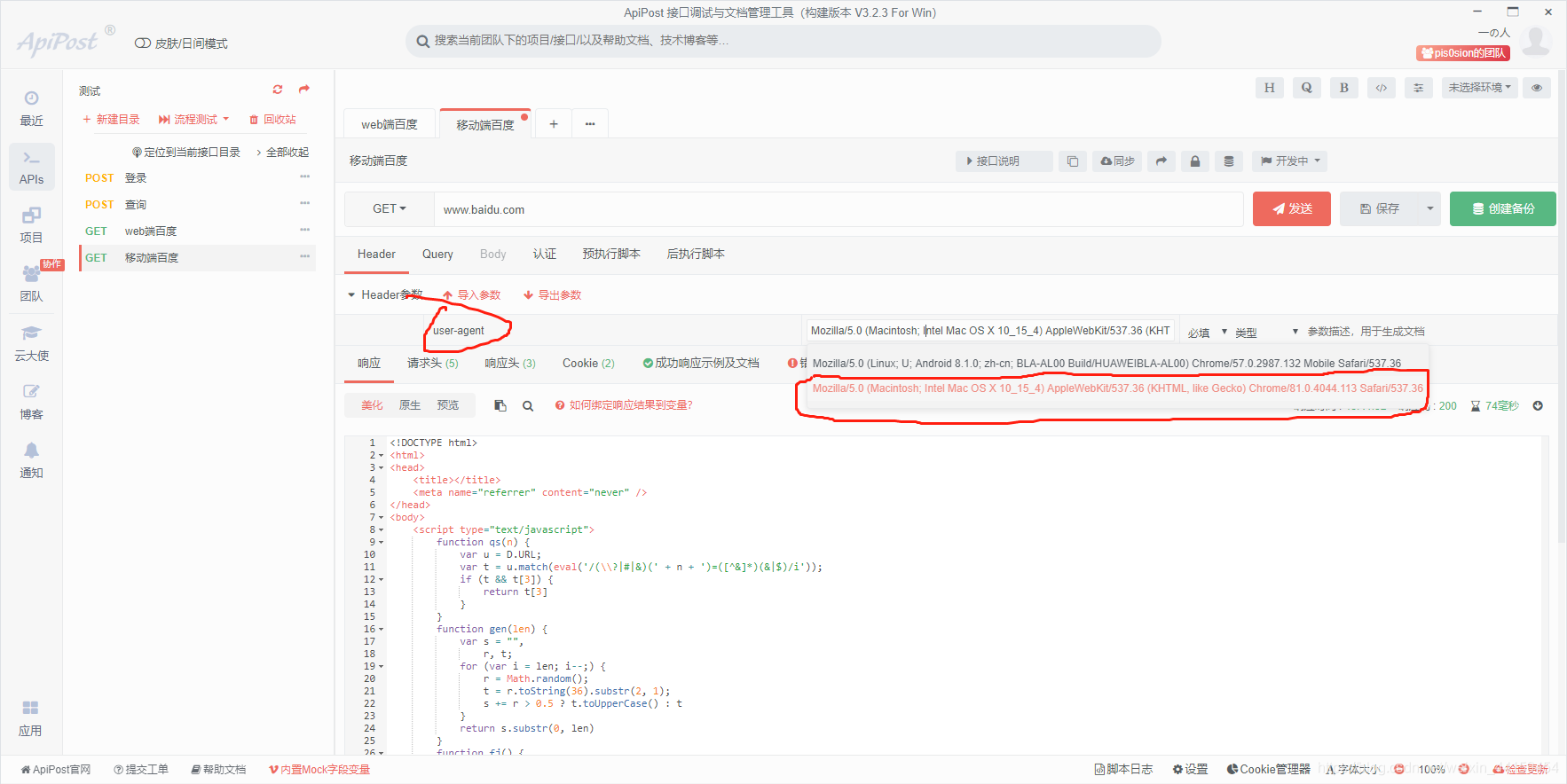
Task: Open the 流程测试 dropdown
Action: [x=193, y=119]
